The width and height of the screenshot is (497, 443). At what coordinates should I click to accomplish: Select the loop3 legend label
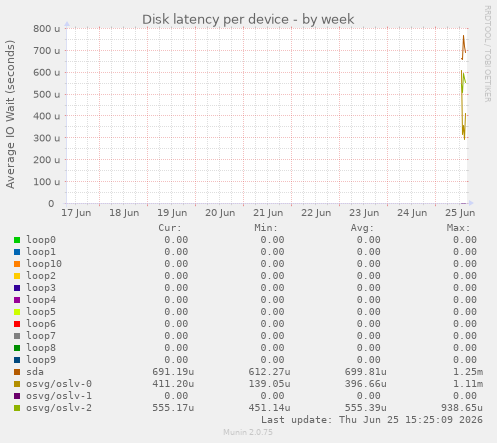point(41,288)
